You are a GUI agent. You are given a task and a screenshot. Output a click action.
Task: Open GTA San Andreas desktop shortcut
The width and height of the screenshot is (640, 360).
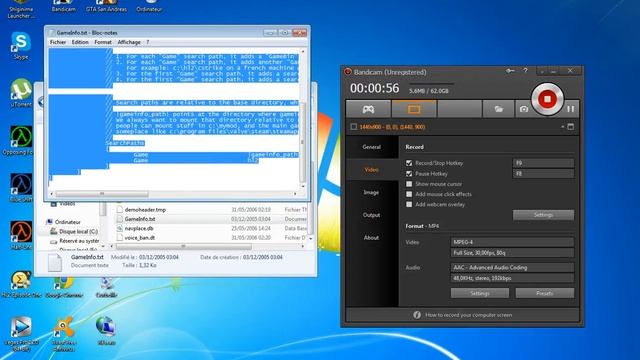106,6
